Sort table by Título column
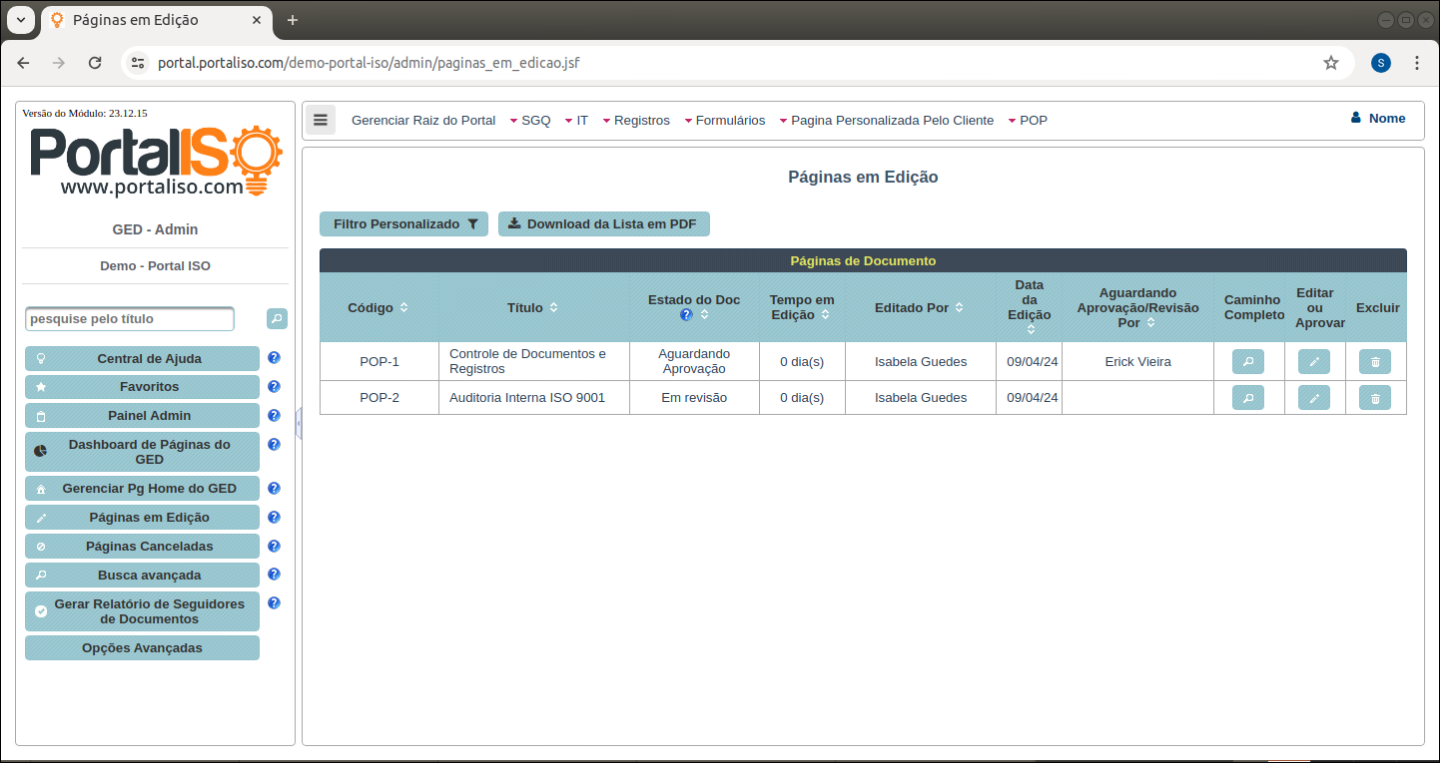Image resolution: width=1440 pixels, height=763 pixels. [x=553, y=308]
